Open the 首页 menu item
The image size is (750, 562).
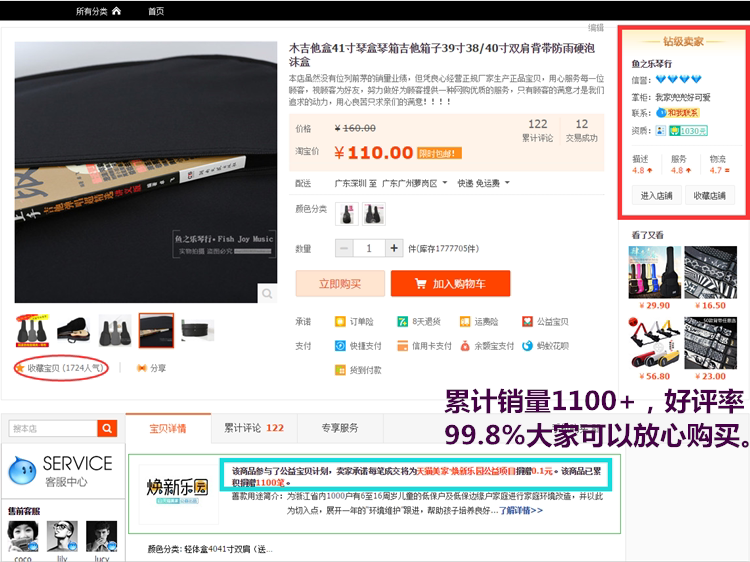coord(156,11)
